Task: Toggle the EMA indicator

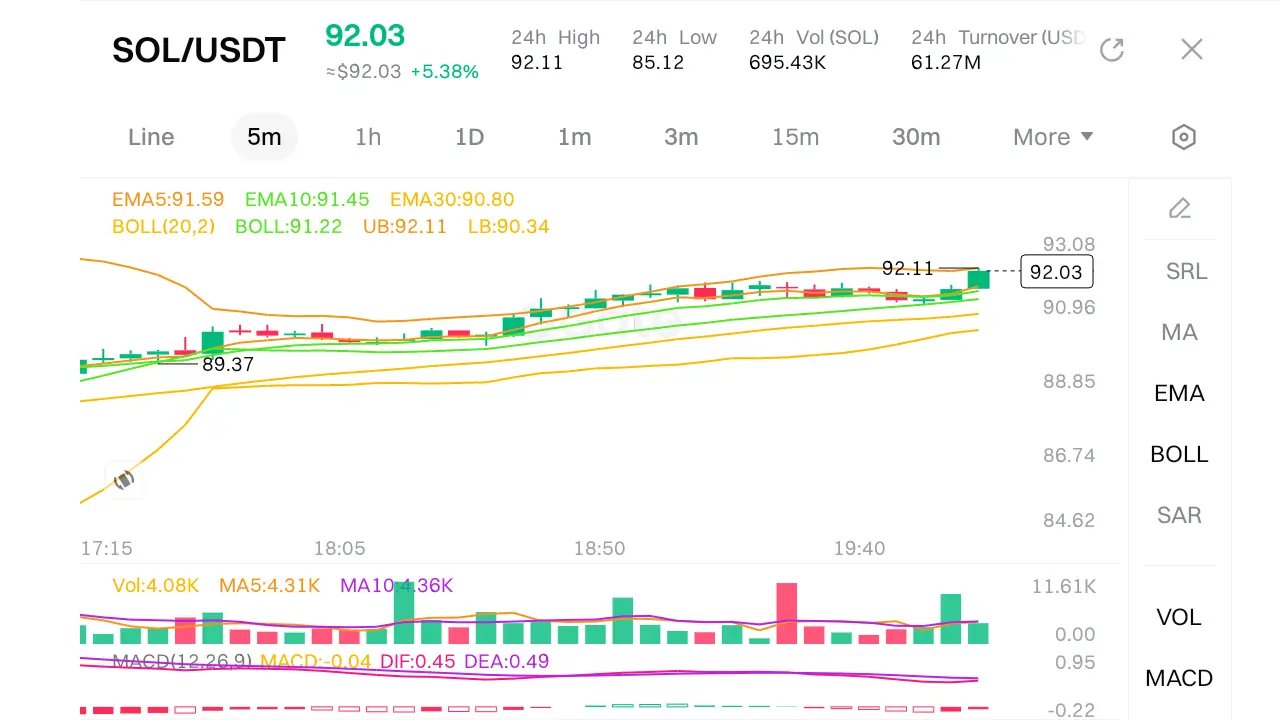Action: [1180, 393]
